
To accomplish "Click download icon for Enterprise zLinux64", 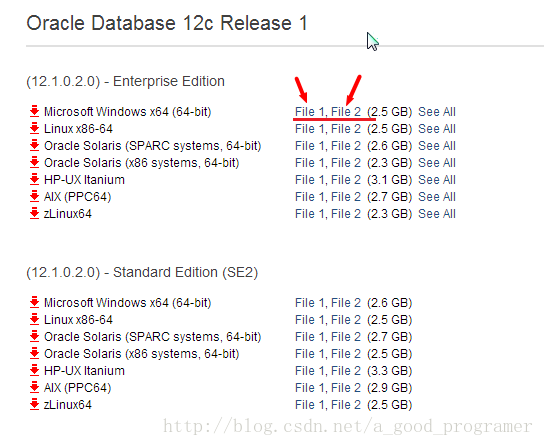I will pos(34,213).
